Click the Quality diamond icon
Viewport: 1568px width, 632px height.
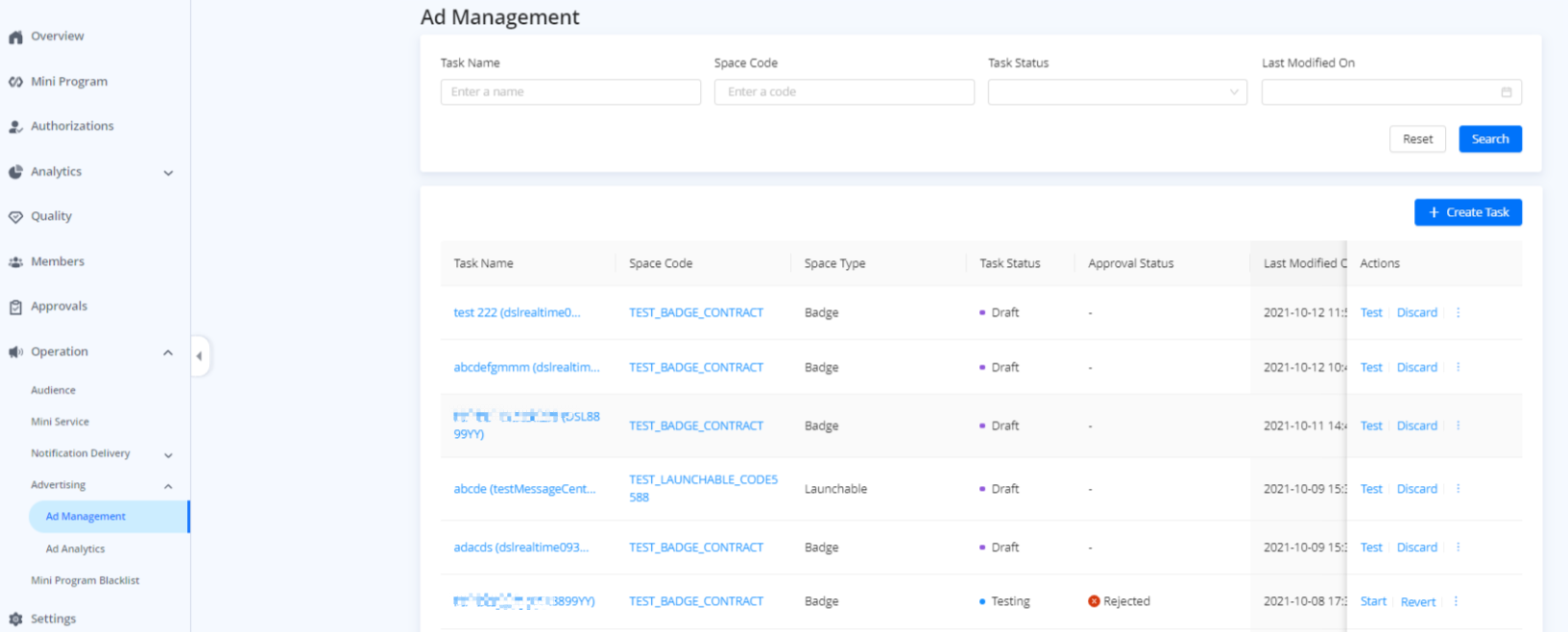[15, 217]
